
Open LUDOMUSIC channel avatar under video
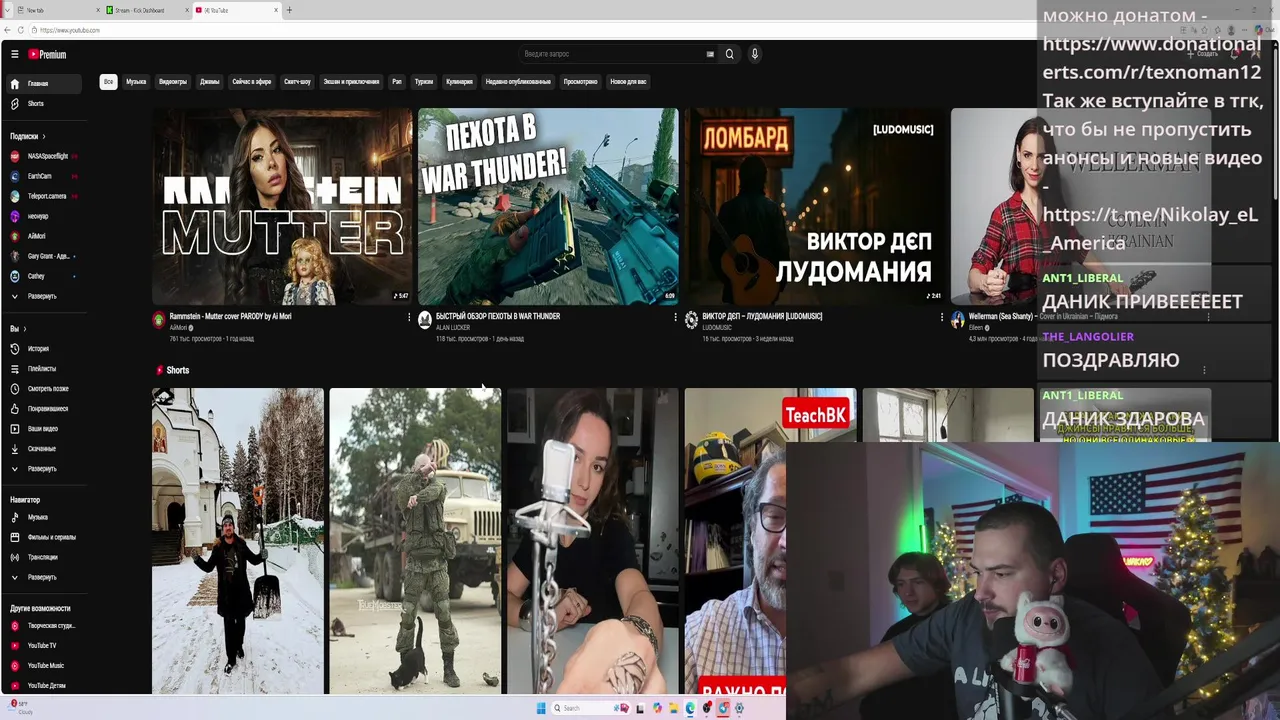(x=691, y=320)
